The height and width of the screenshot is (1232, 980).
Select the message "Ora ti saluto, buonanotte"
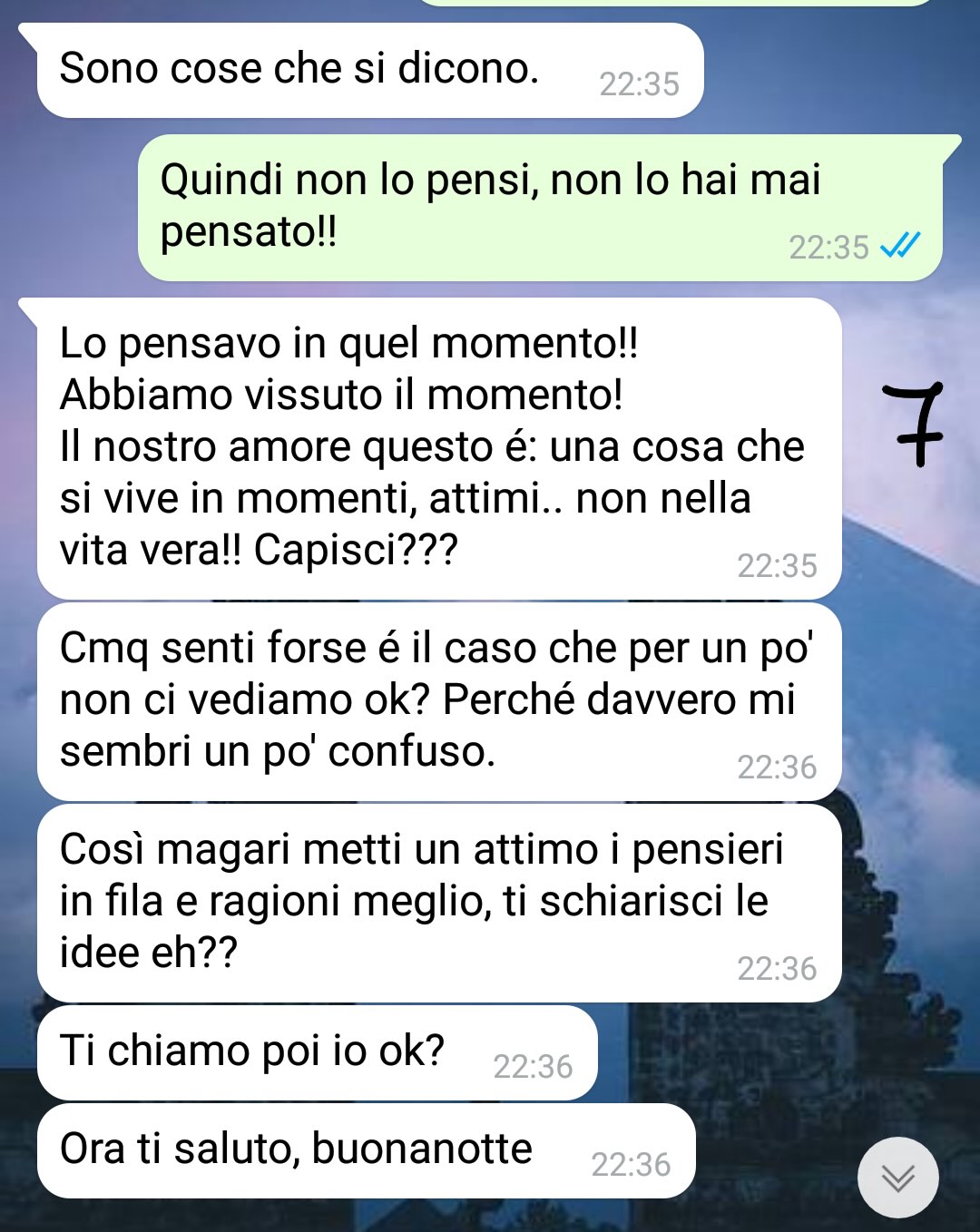coord(367,1150)
